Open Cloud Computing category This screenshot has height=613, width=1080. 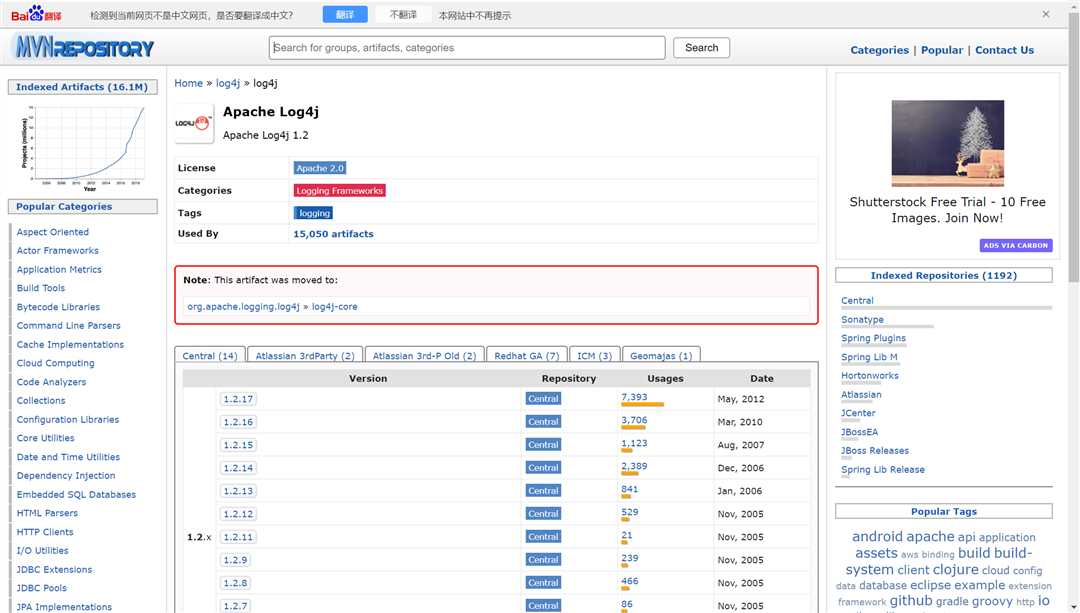click(x=55, y=363)
